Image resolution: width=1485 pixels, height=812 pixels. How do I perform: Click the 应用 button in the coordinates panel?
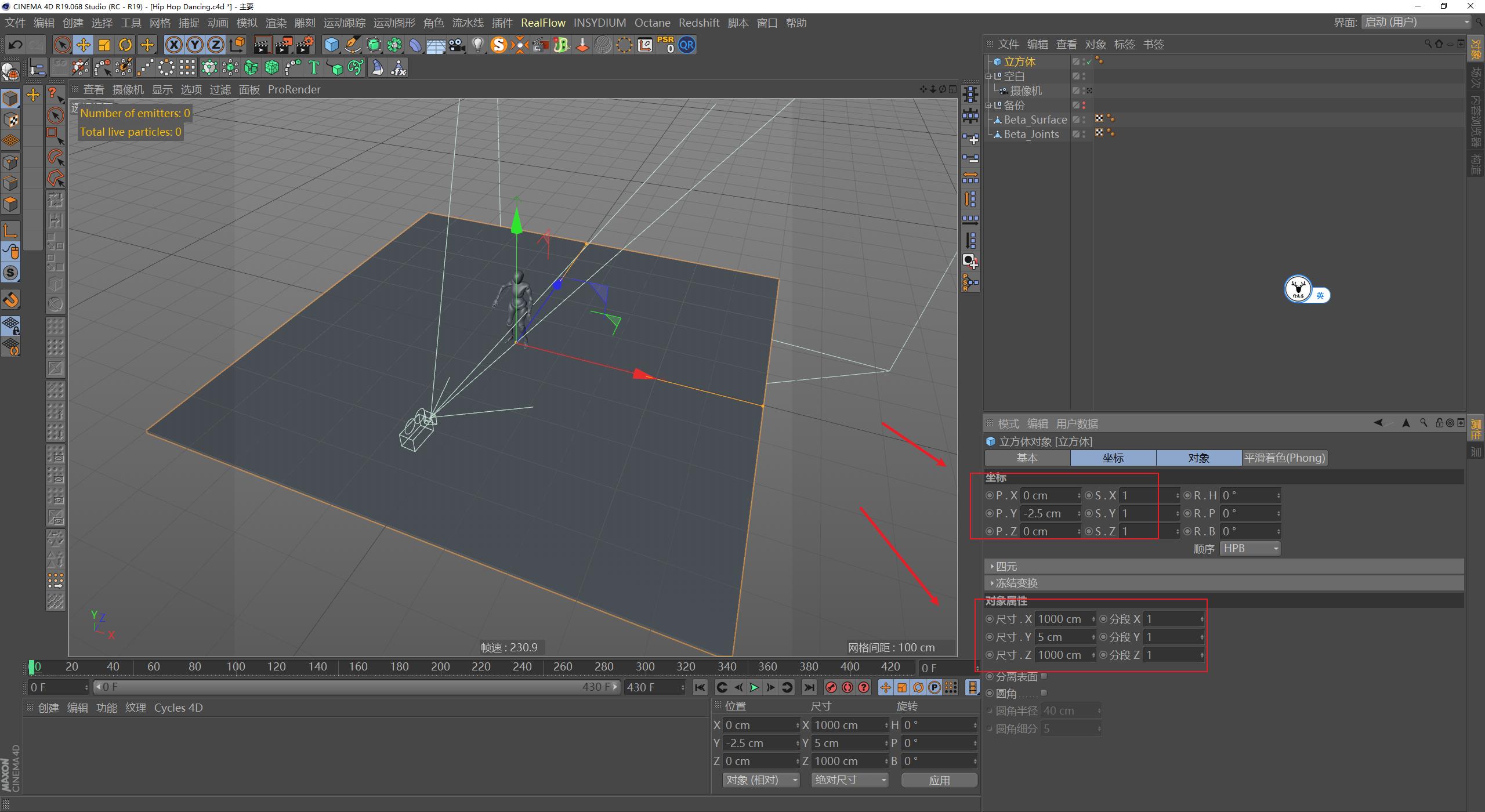[939, 780]
